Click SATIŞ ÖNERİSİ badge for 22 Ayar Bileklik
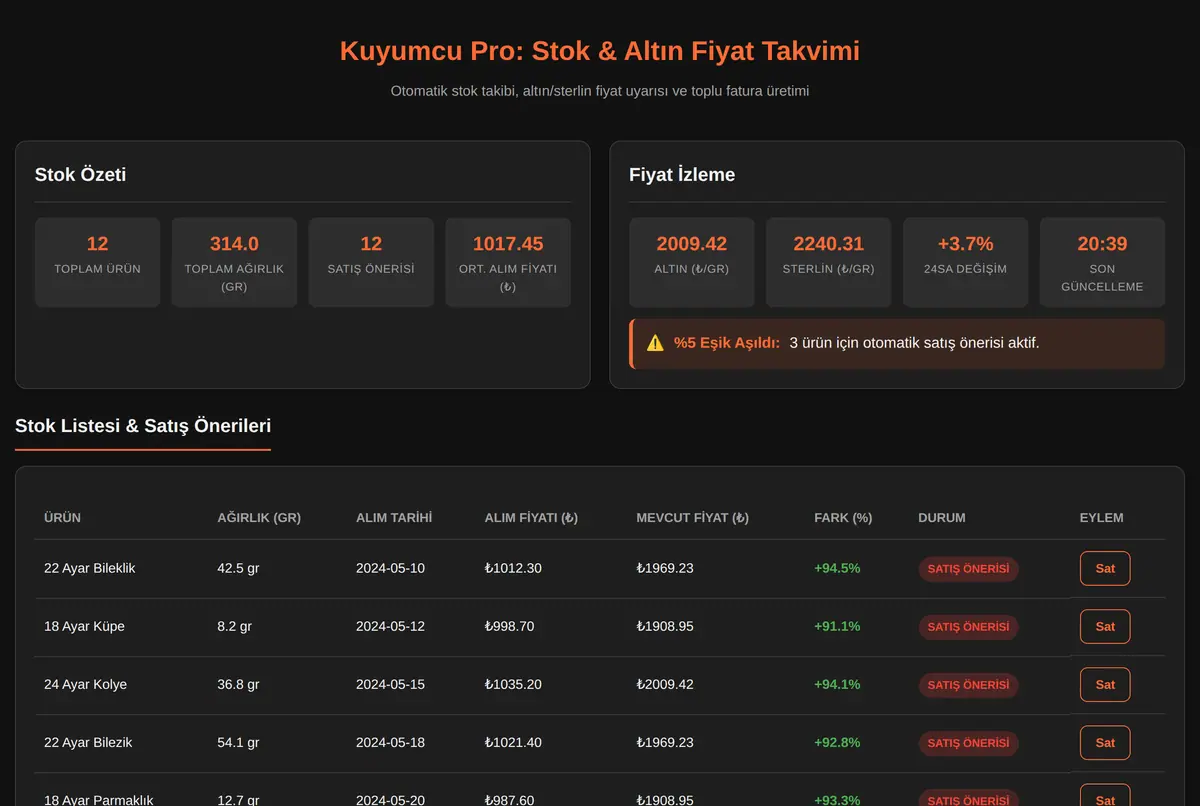1200x806 pixels. coord(968,569)
